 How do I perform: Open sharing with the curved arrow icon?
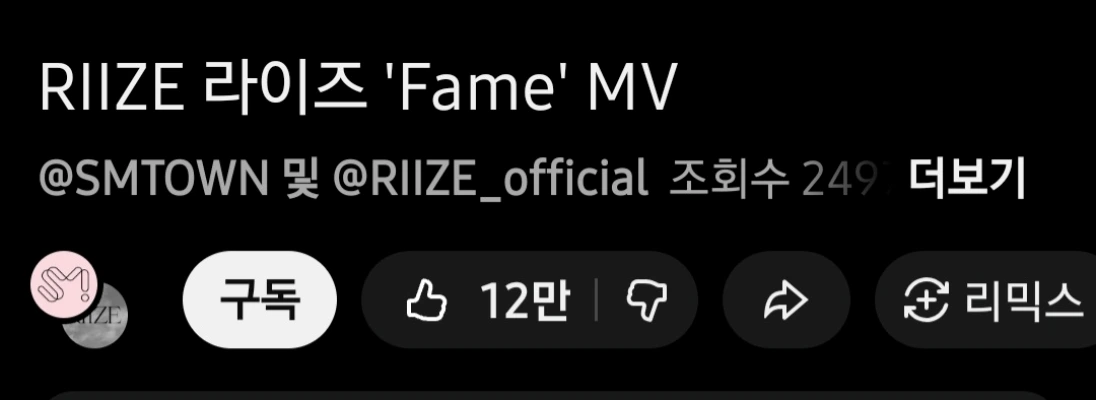coord(786,301)
